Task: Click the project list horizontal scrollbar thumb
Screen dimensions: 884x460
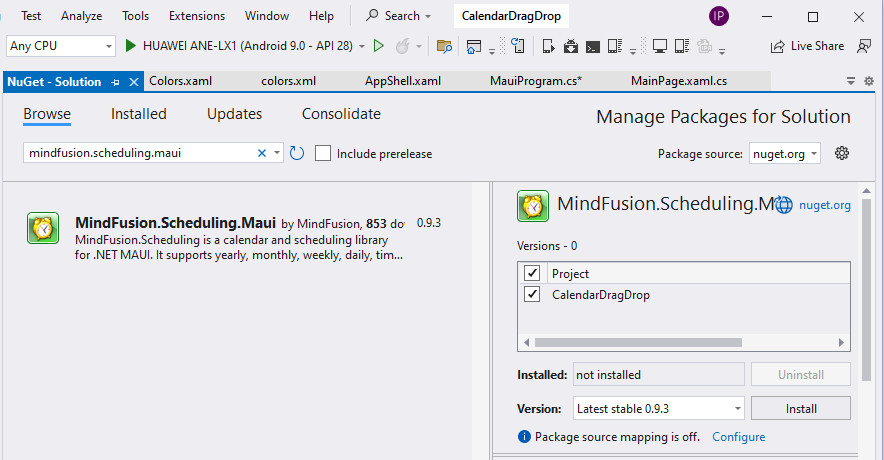Action: pyautogui.click(x=638, y=342)
